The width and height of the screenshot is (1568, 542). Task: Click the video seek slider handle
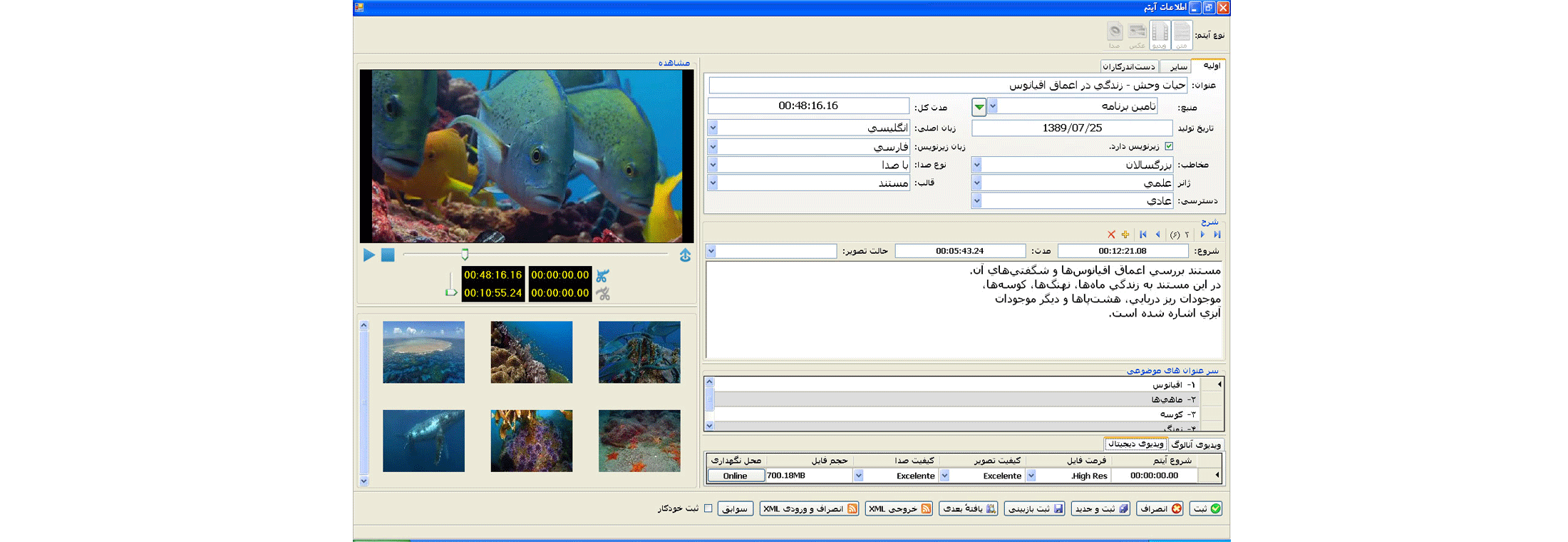click(465, 255)
